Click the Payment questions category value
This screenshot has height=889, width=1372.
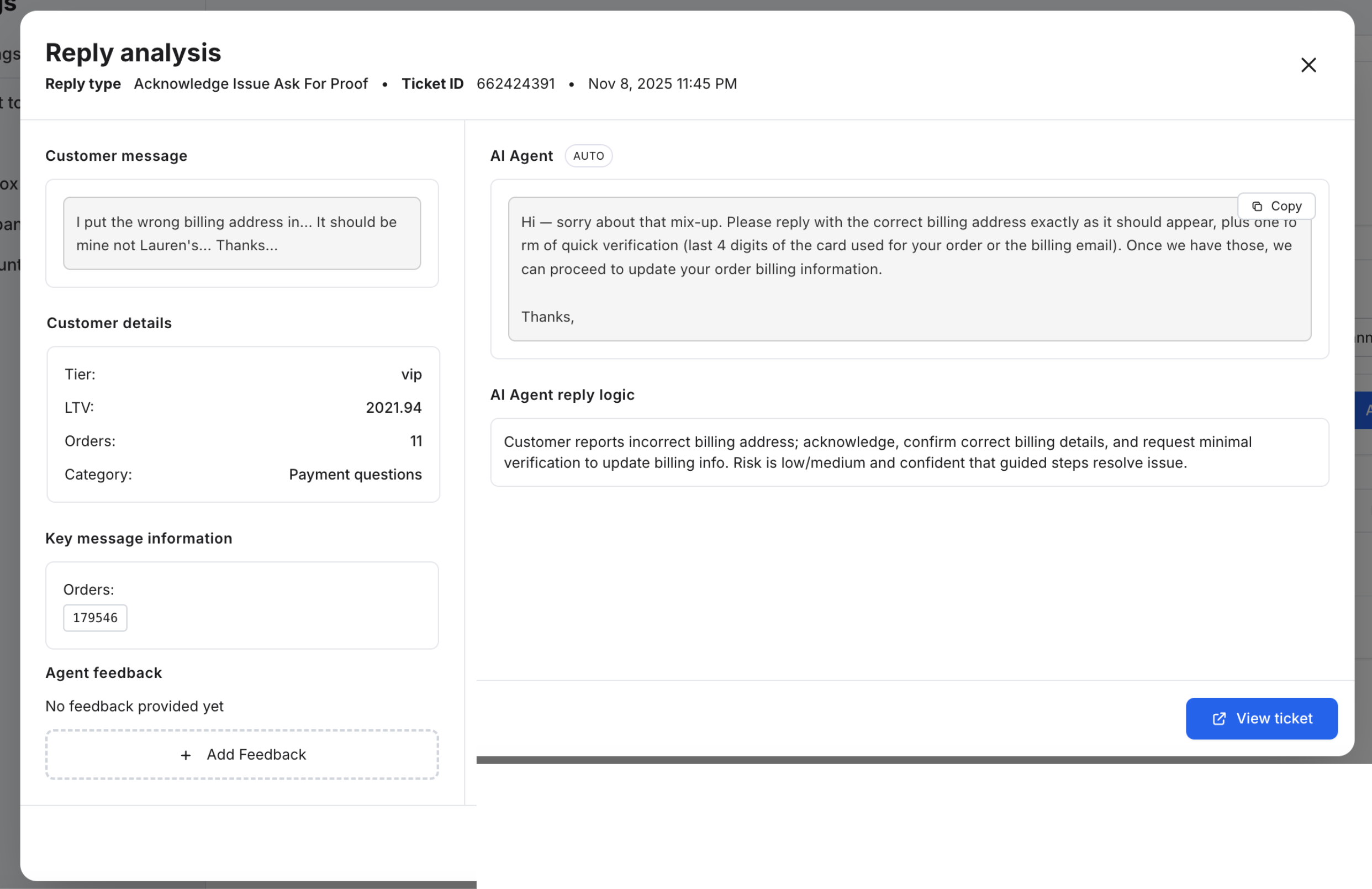click(x=355, y=475)
